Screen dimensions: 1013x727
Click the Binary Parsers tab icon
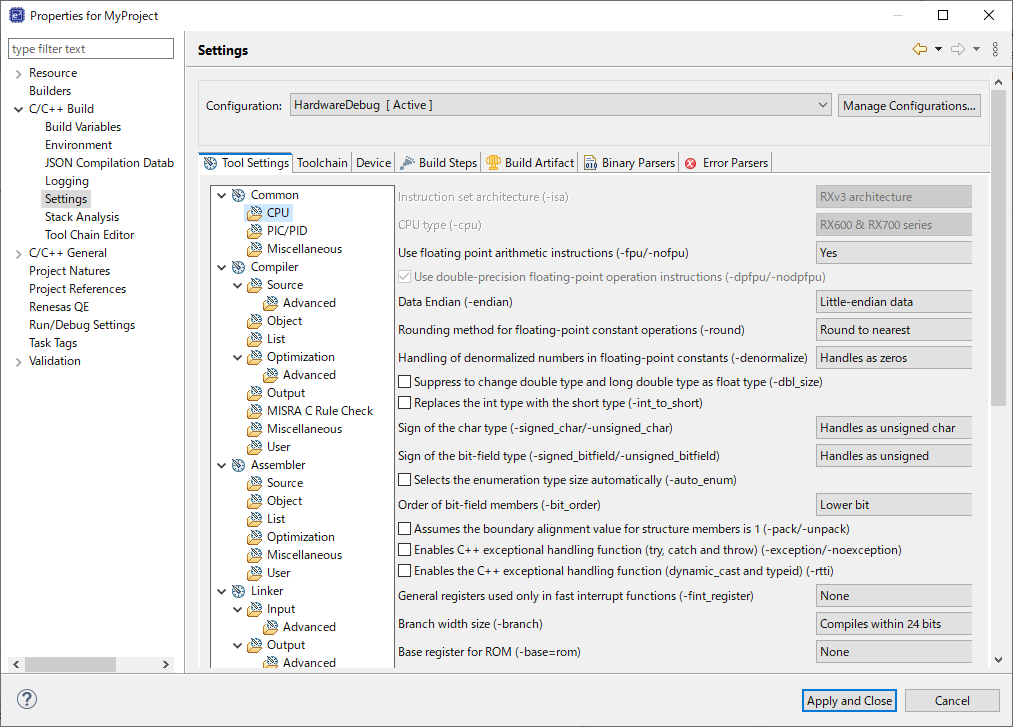coord(590,163)
